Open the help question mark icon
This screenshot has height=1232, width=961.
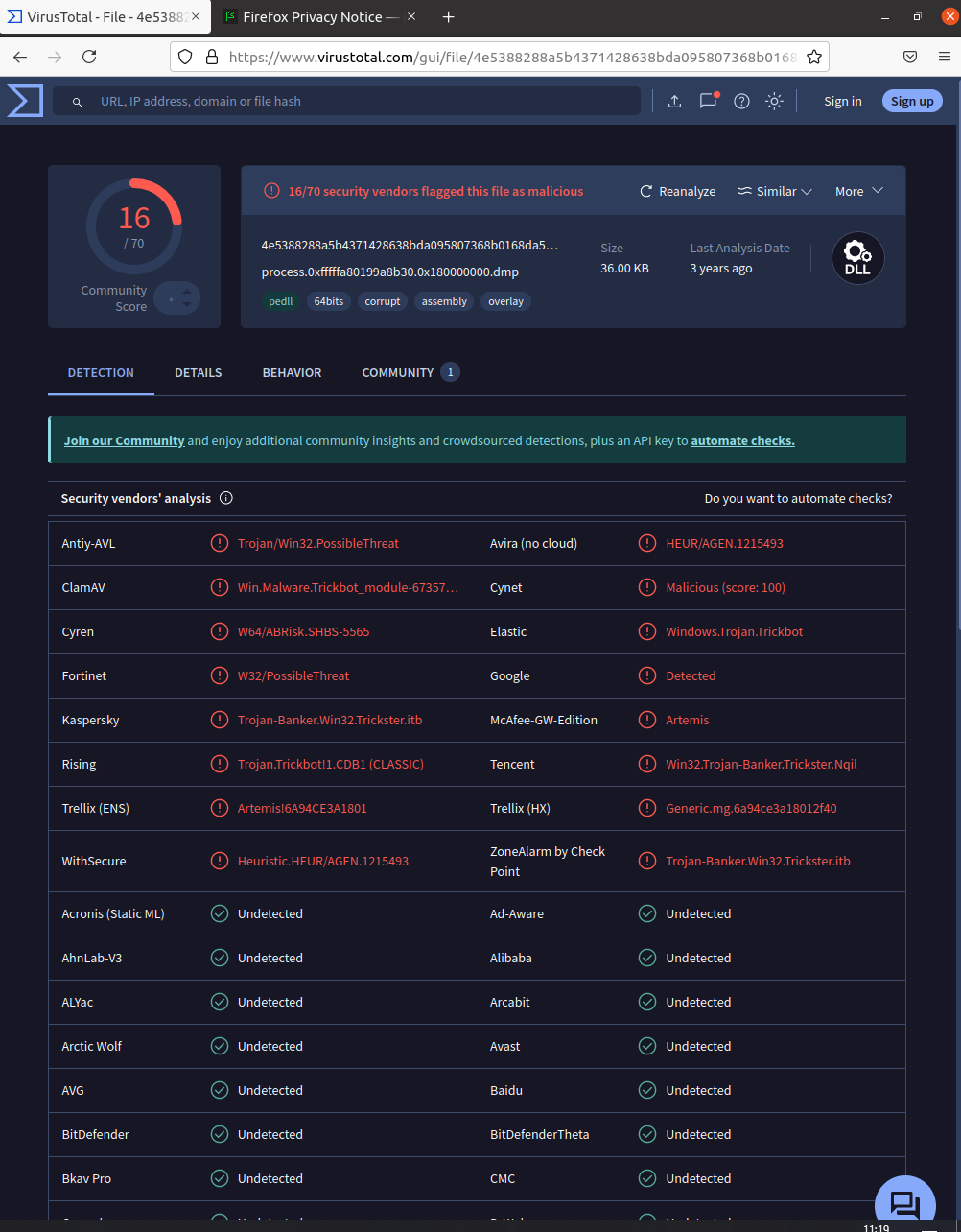(741, 101)
